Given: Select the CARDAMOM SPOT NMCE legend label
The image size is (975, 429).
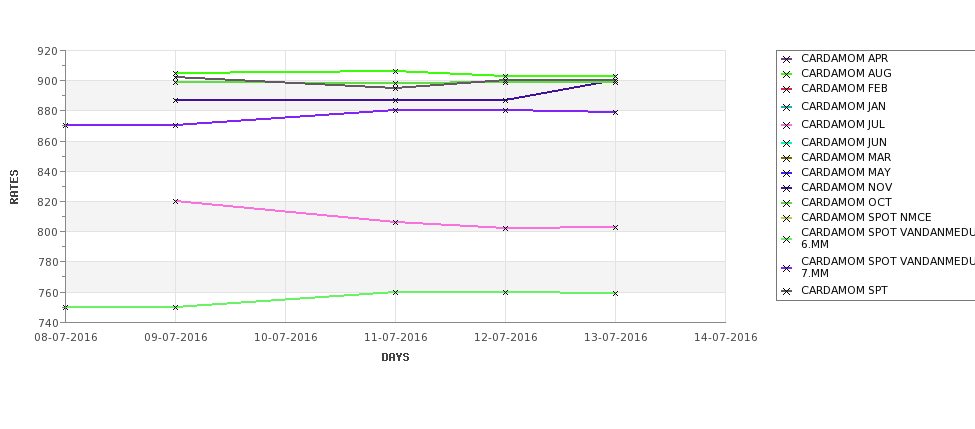Looking at the screenshot, I should [866, 218].
